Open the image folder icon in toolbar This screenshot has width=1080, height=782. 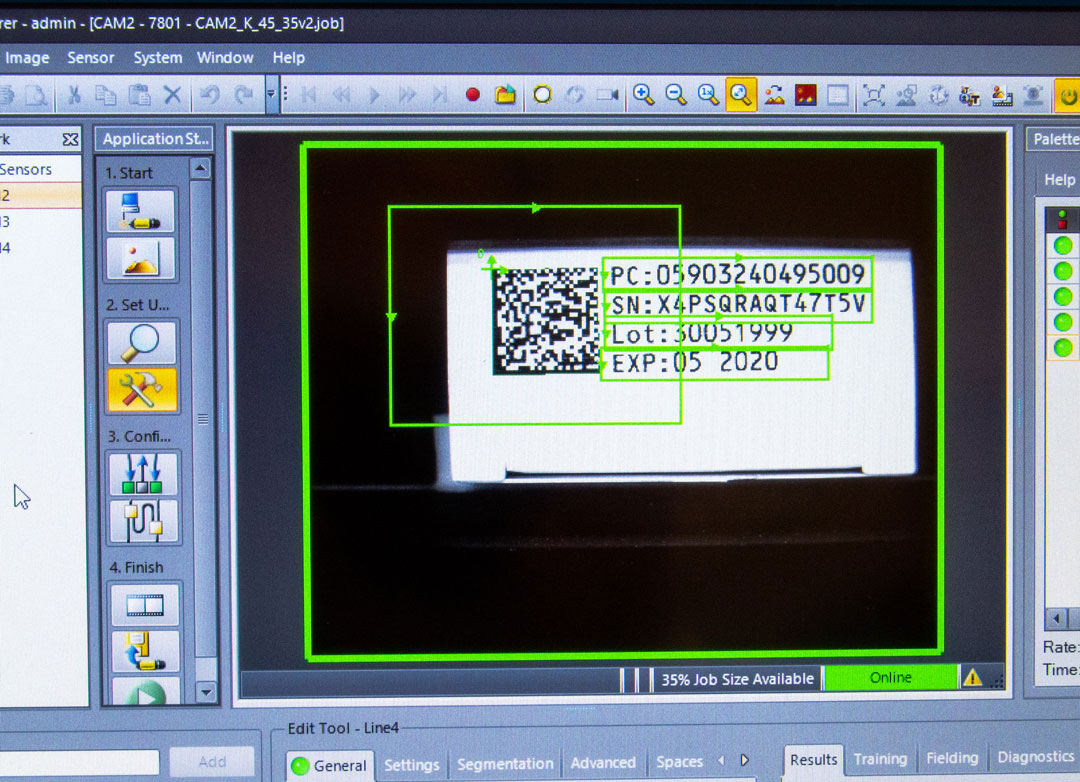[x=506, y=94]
